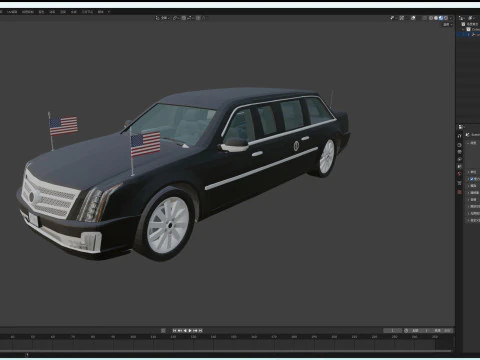Open transform orientation selector
Screen dimensions: 480x360
(163, 18)
